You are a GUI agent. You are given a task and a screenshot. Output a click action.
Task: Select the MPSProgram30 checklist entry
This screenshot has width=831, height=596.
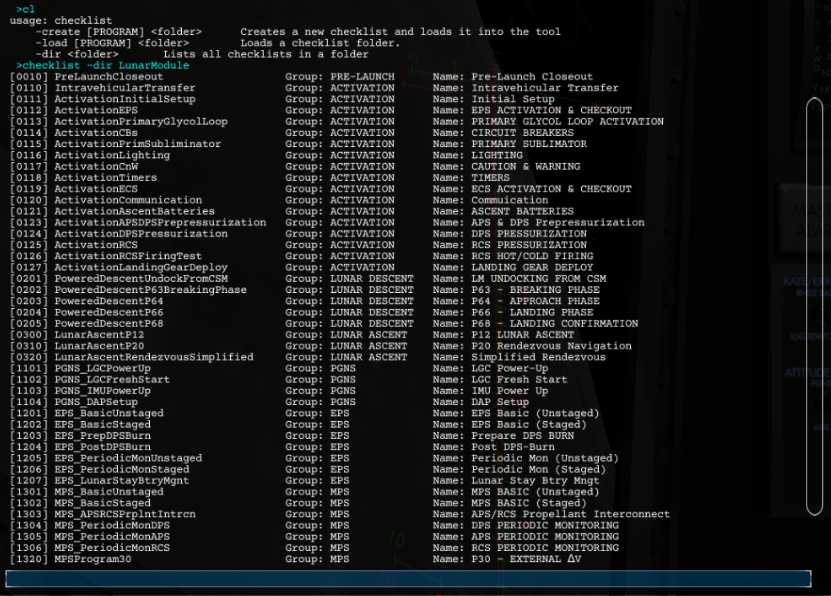93,559
